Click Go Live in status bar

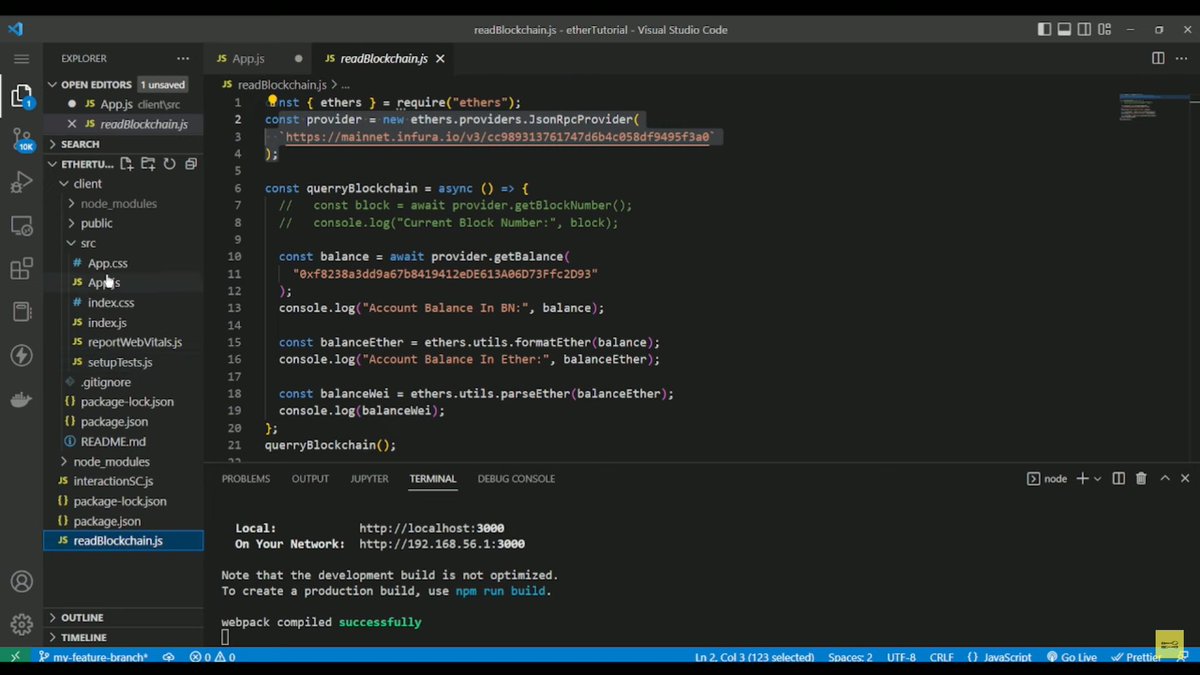pos(1071,657)
